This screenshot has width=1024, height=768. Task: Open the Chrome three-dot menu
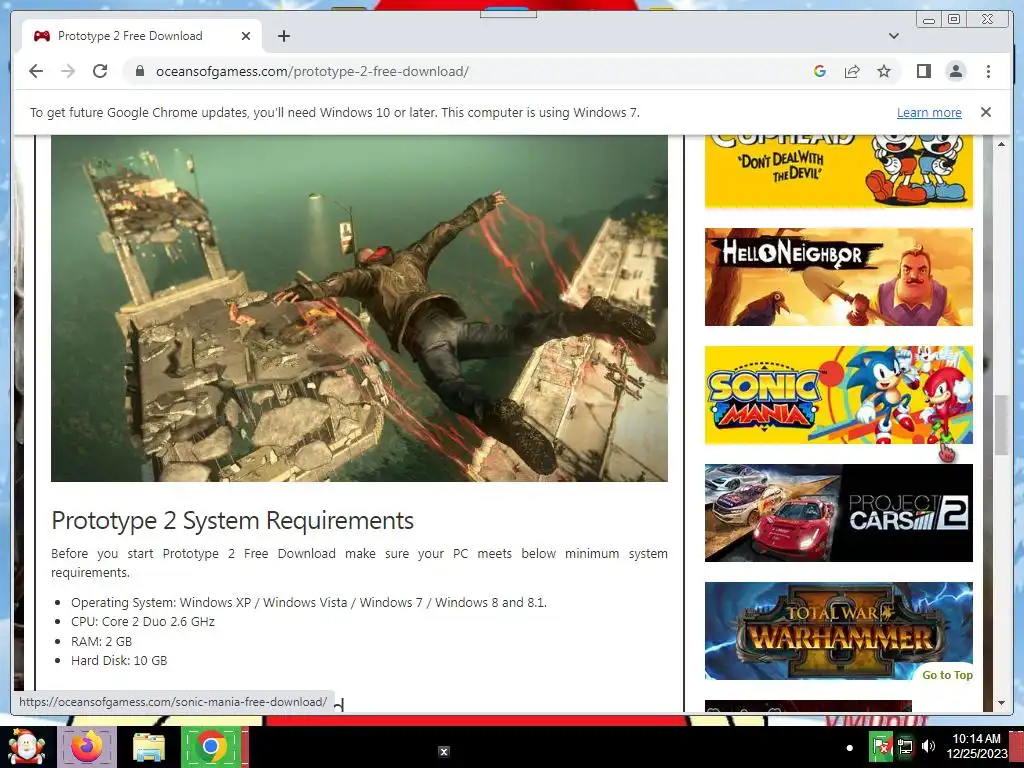click(988, 71)
